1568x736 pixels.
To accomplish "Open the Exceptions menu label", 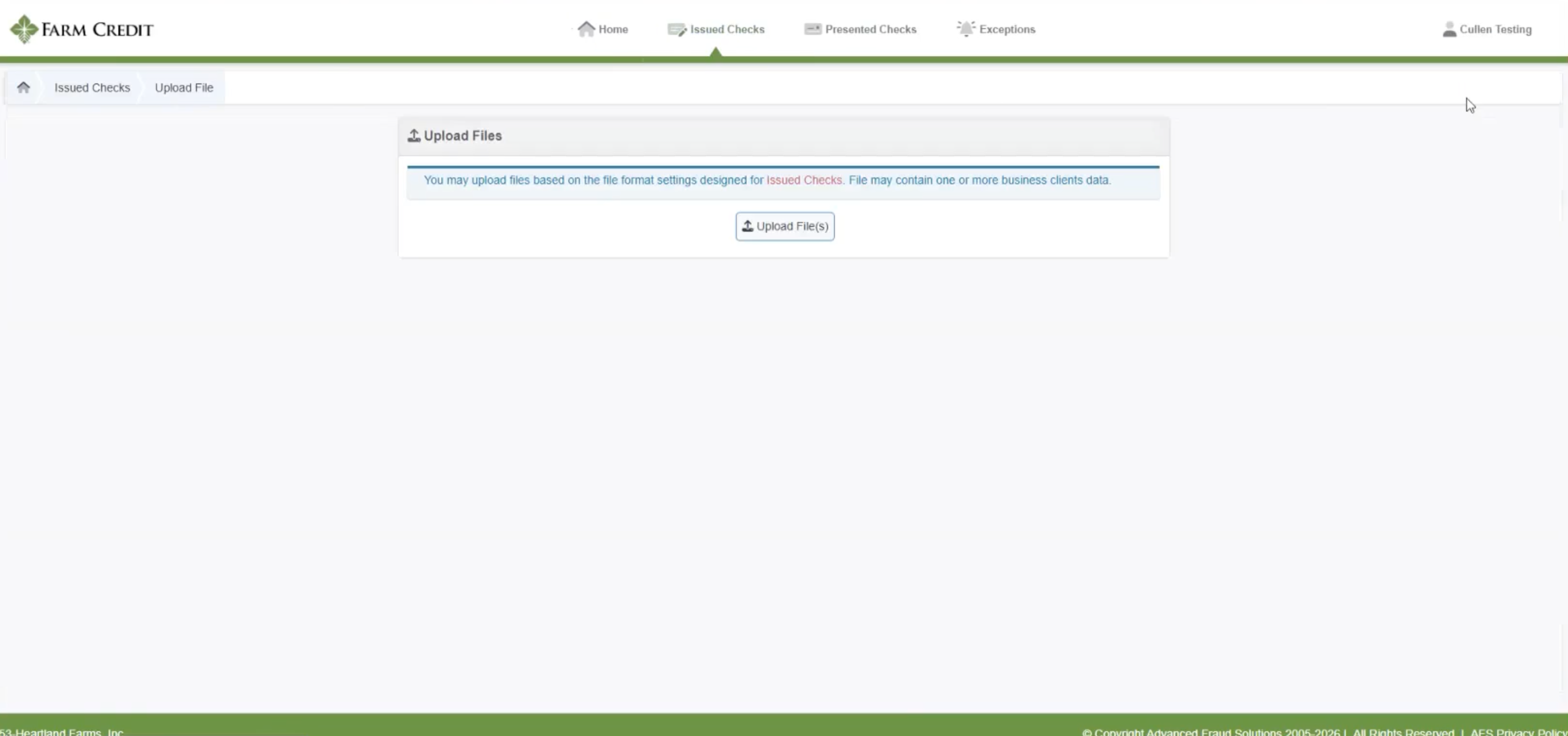I will [x=1007, y=29].
